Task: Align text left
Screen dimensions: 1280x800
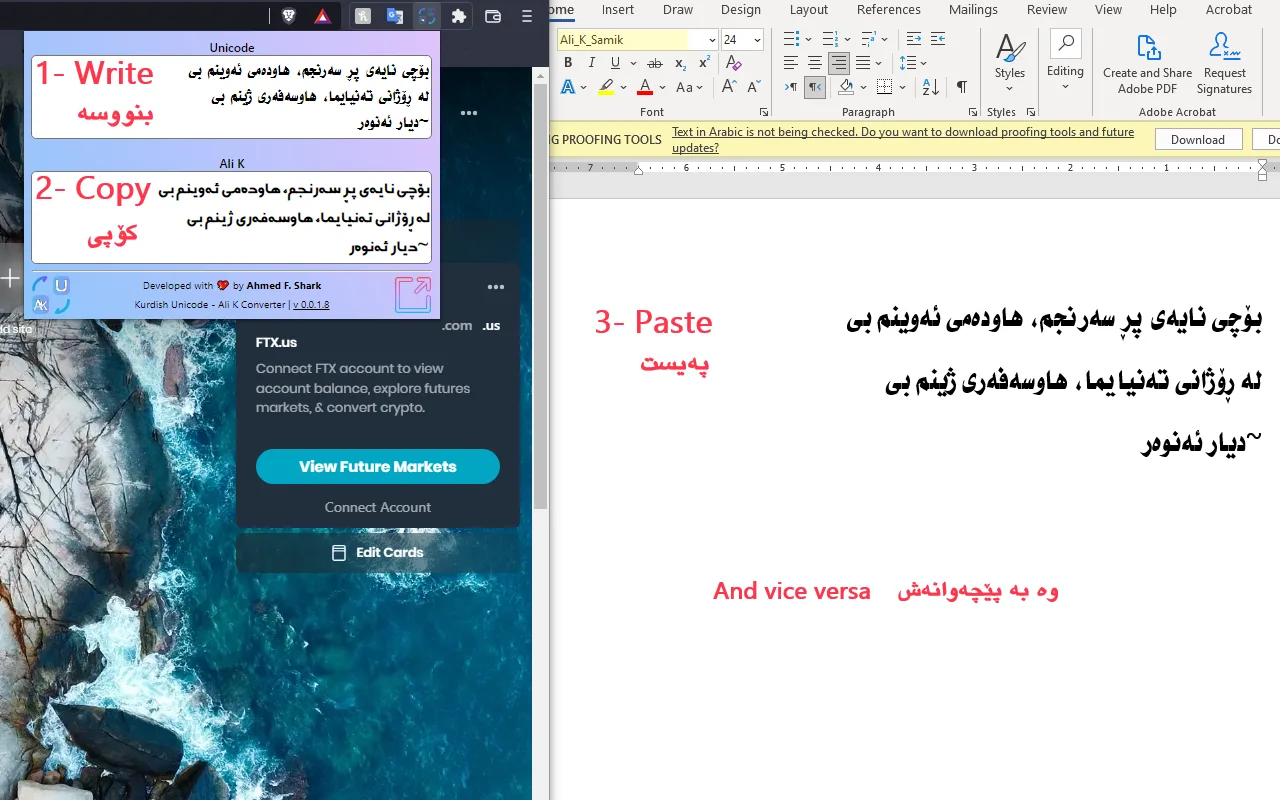Action: pyautogui.click(x=791, y=63)
